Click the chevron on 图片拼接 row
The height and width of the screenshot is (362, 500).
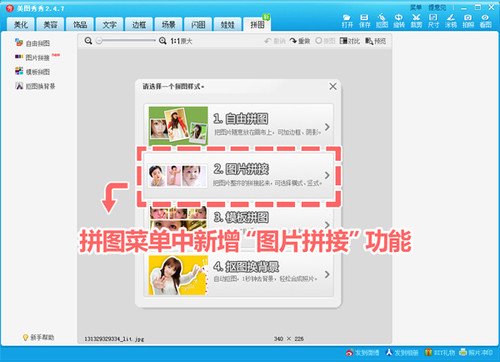[x=327, y=175]
